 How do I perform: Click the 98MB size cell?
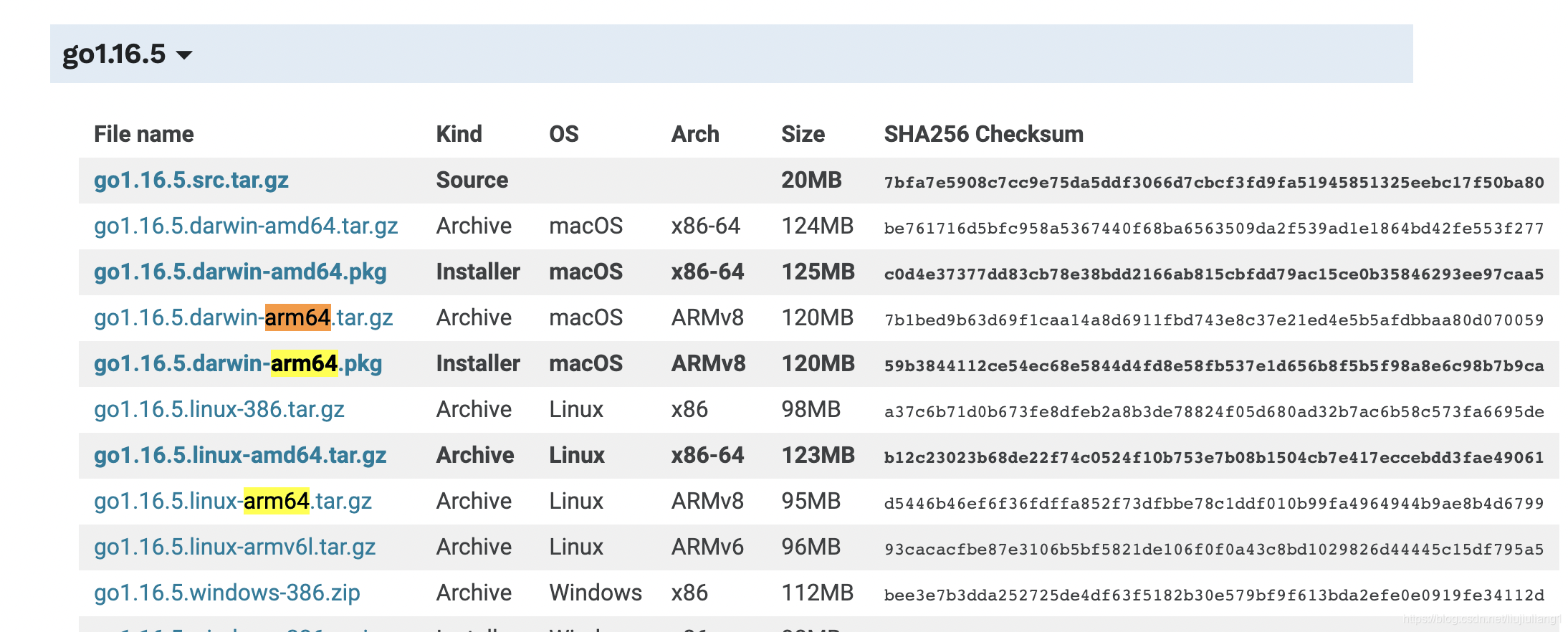tap(811, 409)
